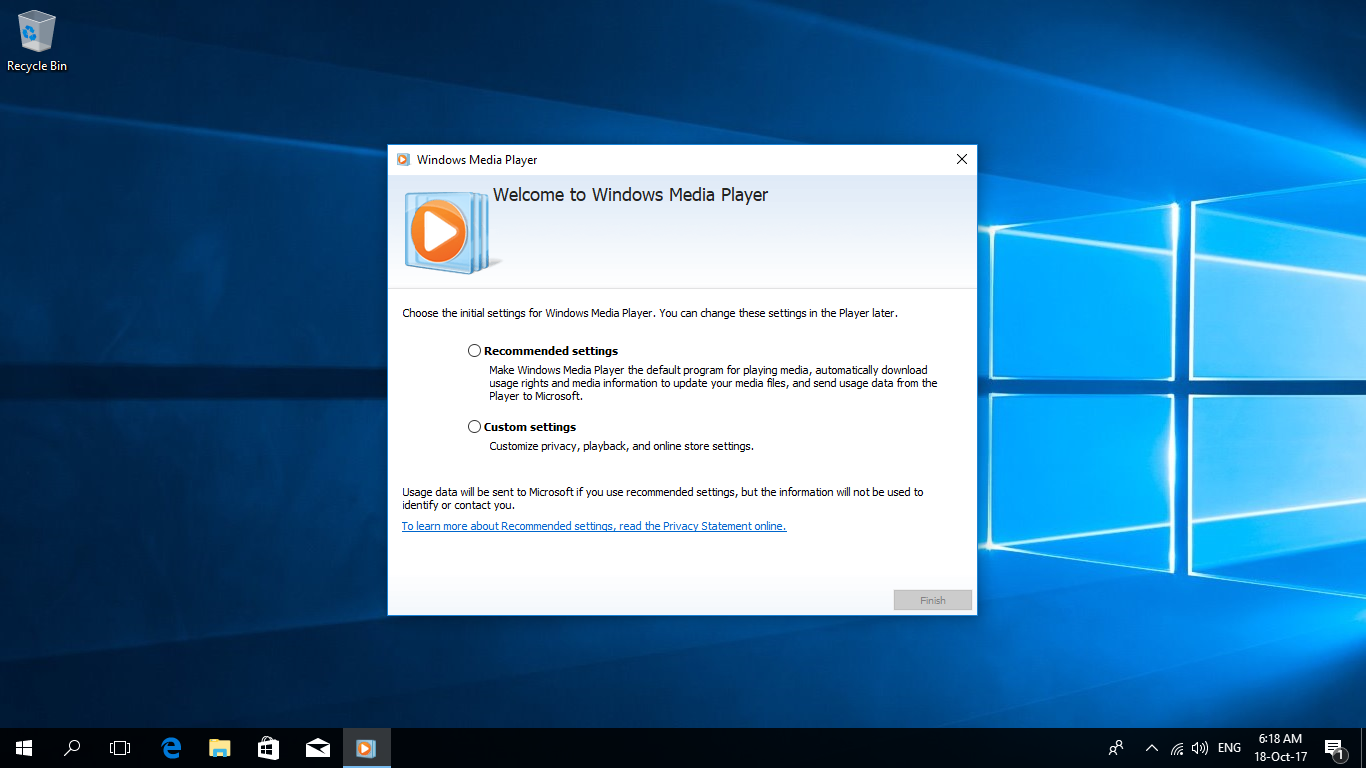1366x768 pixels.
Task: Open the Windows Start menu
Action: coord(24,748)
